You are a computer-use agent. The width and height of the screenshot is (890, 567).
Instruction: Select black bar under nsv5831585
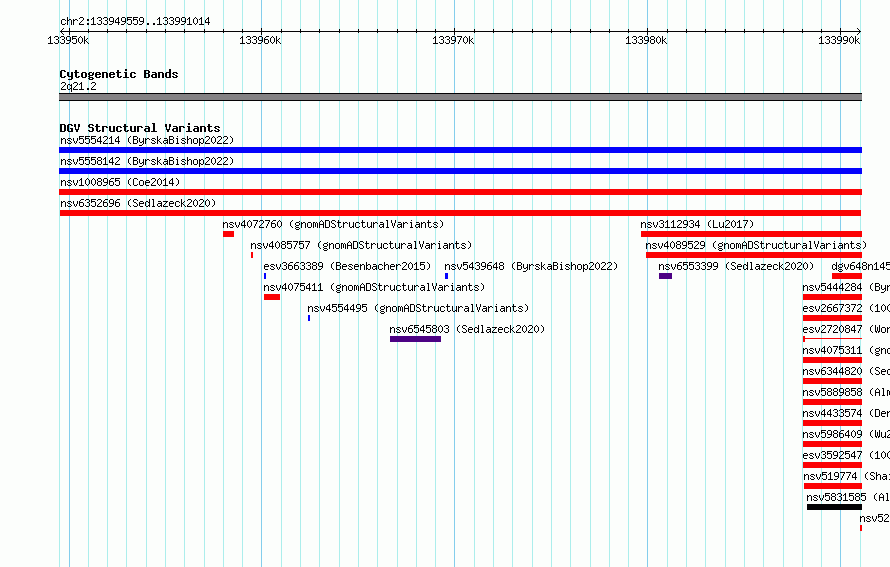[x=834, y=507]
